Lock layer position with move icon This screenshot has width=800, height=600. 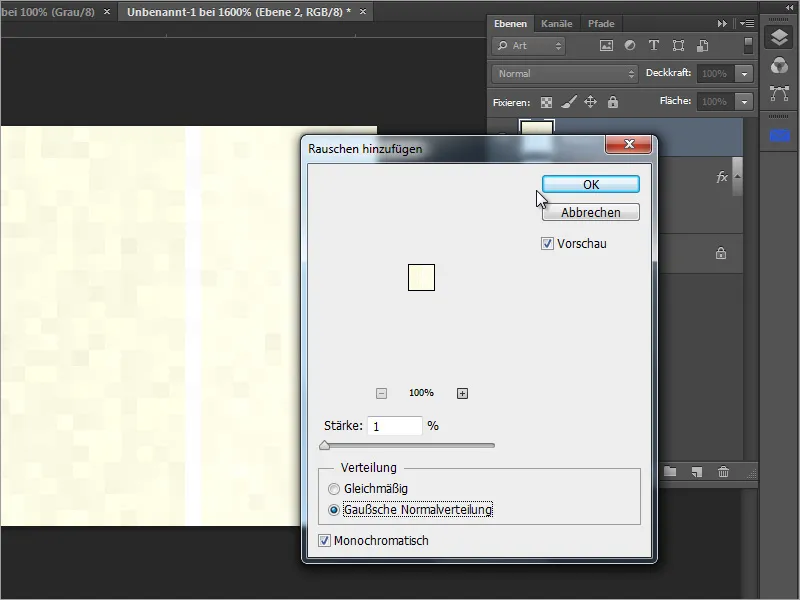[590, 102]
